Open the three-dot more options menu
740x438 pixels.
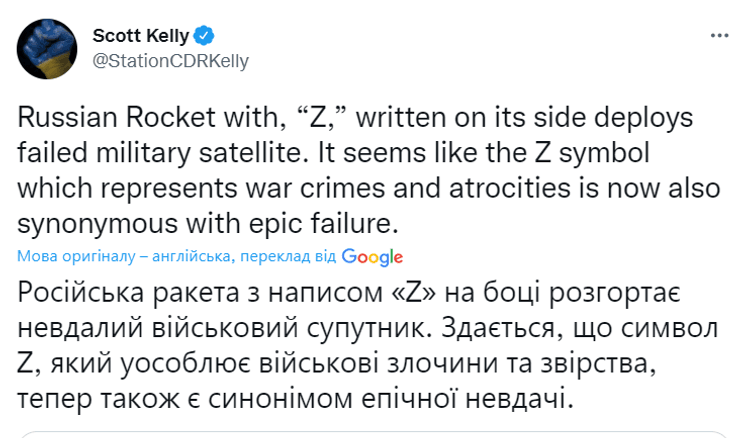click(x=719, y=36)
